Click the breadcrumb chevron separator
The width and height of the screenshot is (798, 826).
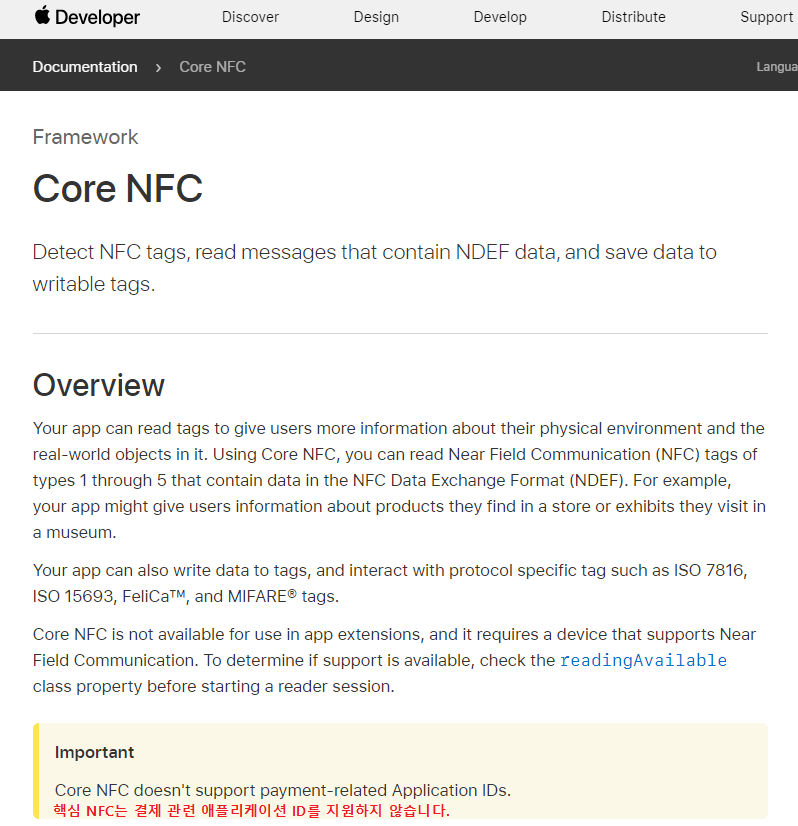point(158,67)
